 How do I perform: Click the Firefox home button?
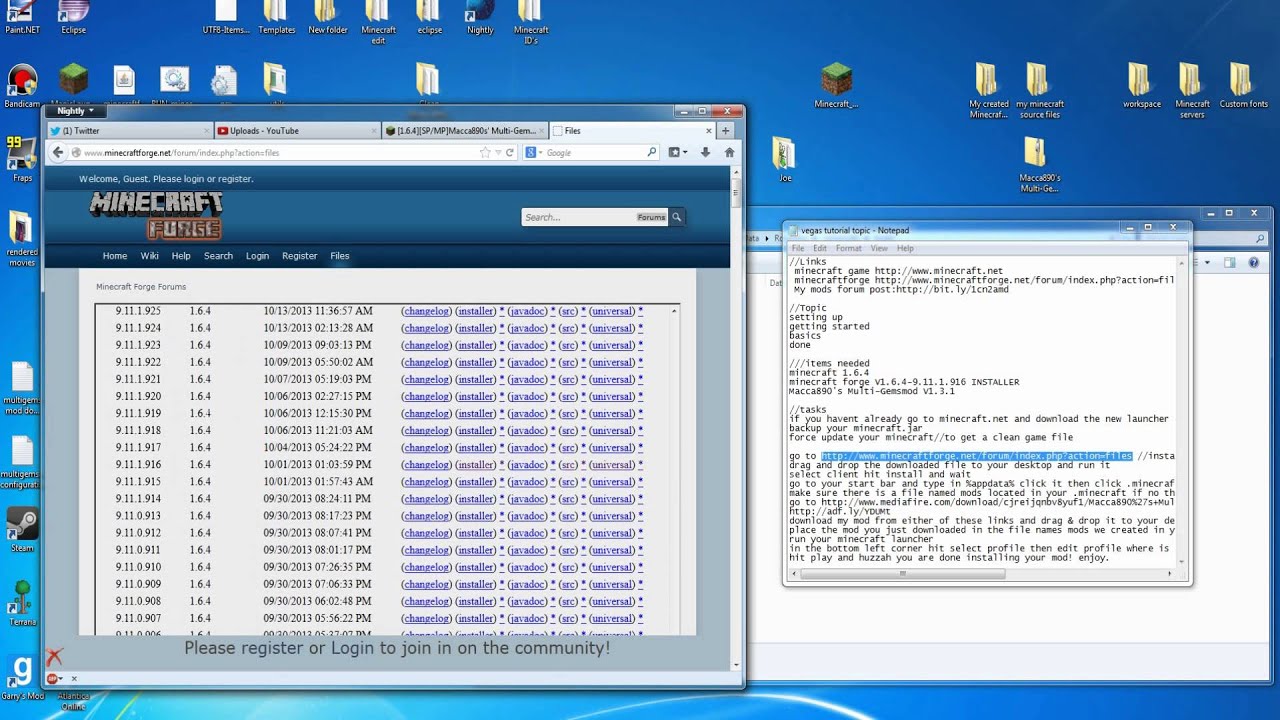[x=729, y=153]
